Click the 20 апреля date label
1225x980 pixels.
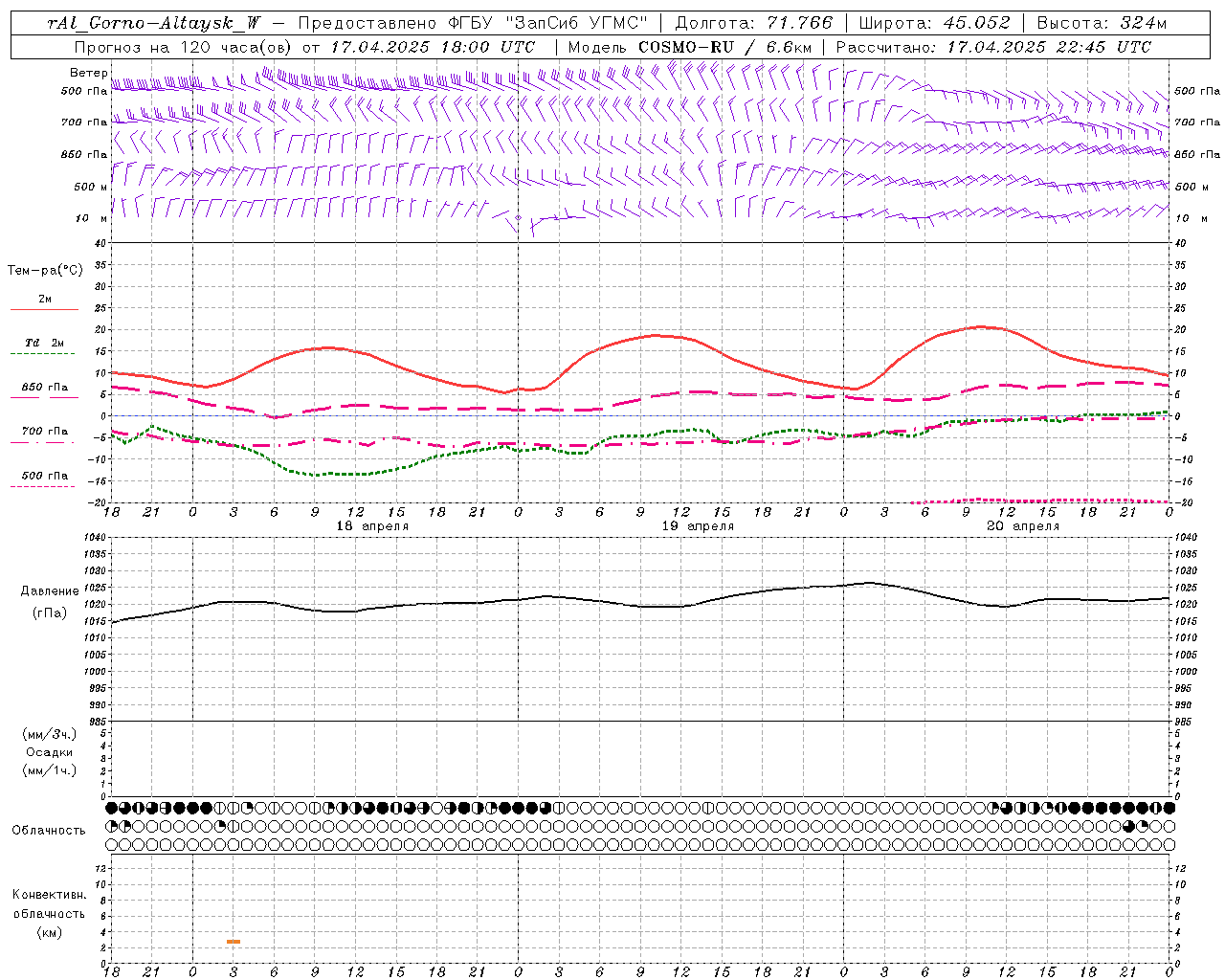[1023, 526]
